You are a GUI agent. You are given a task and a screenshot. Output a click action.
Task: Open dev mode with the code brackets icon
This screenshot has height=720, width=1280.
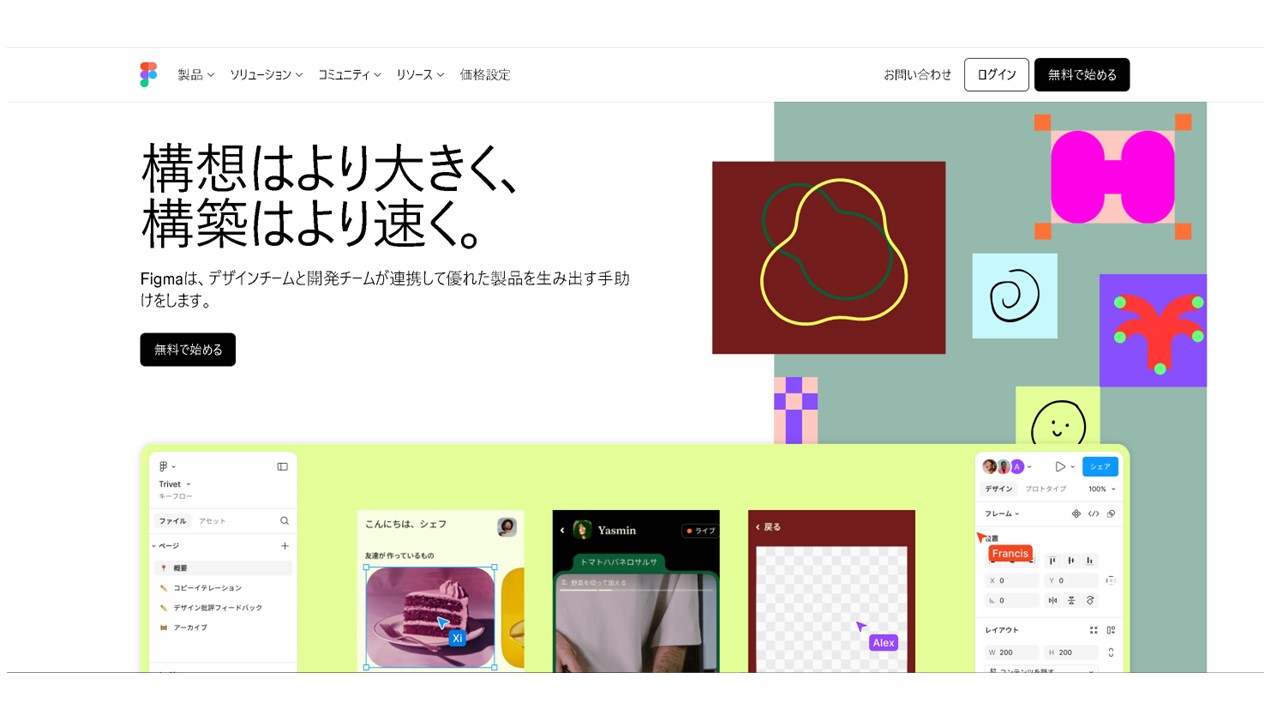tap(1093, 514)
